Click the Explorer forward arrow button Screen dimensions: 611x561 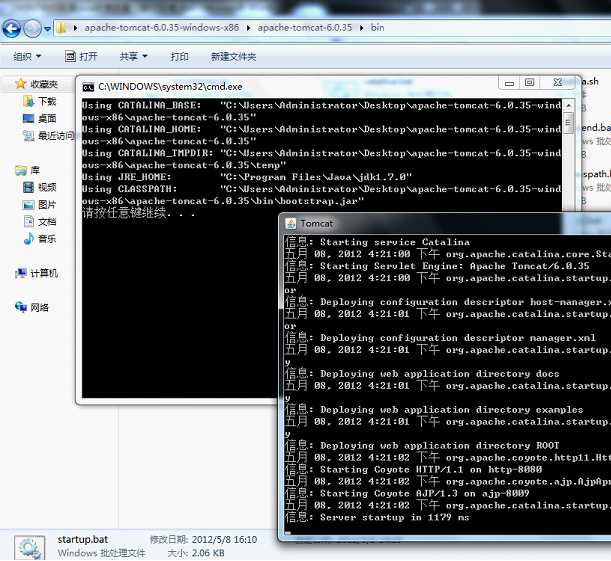point(32,28)
